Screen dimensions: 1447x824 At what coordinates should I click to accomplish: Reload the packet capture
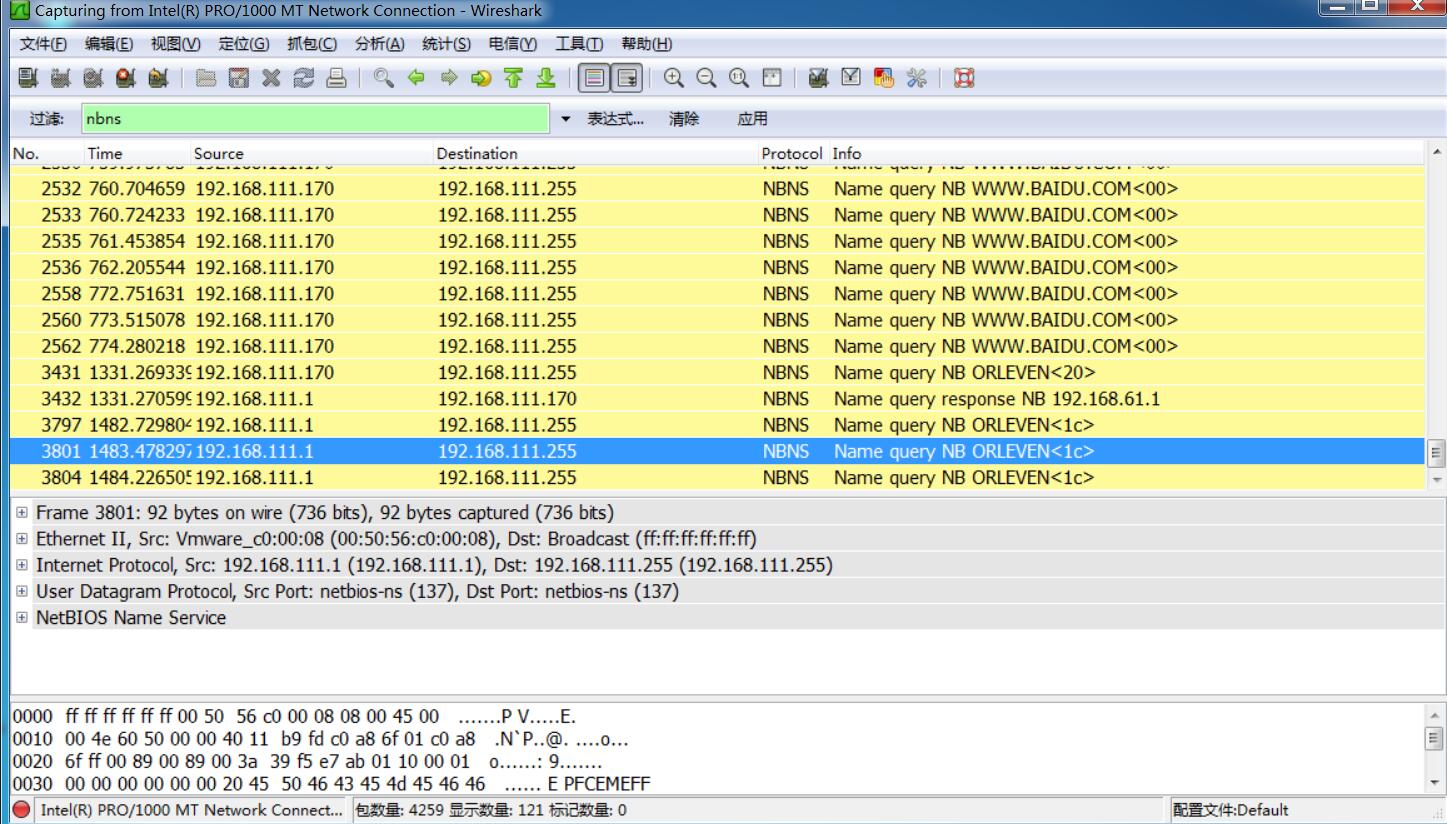(304, 77)
